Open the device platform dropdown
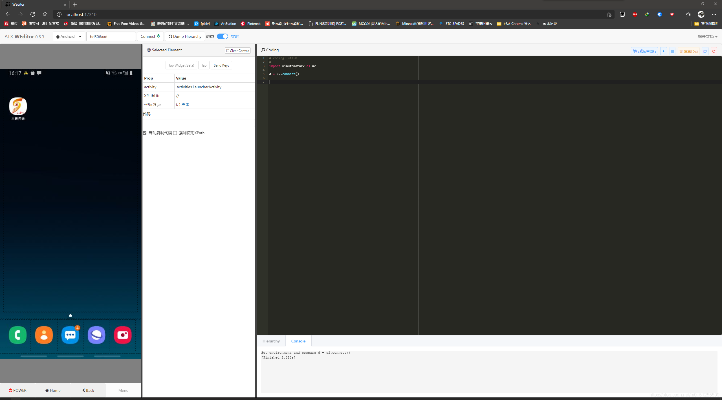 68,36
